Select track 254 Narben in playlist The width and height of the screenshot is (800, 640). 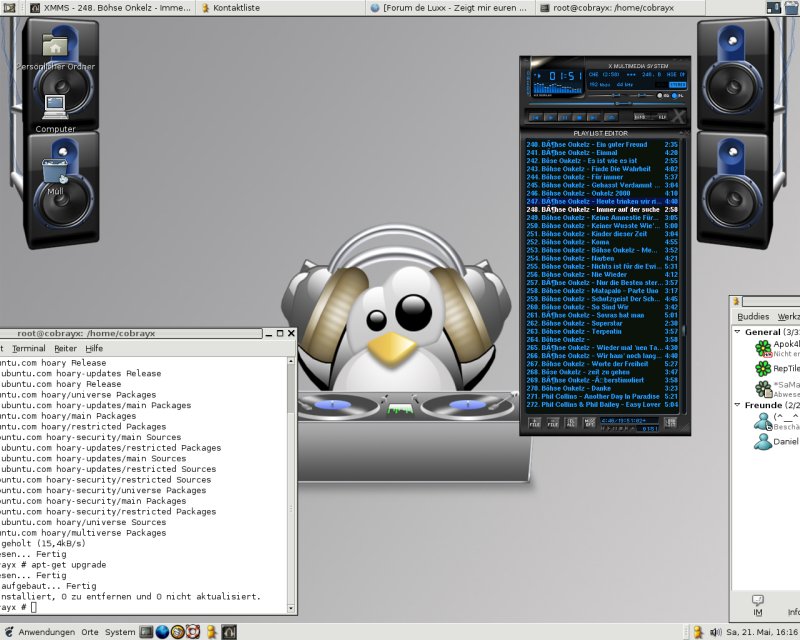click(602, 258)
